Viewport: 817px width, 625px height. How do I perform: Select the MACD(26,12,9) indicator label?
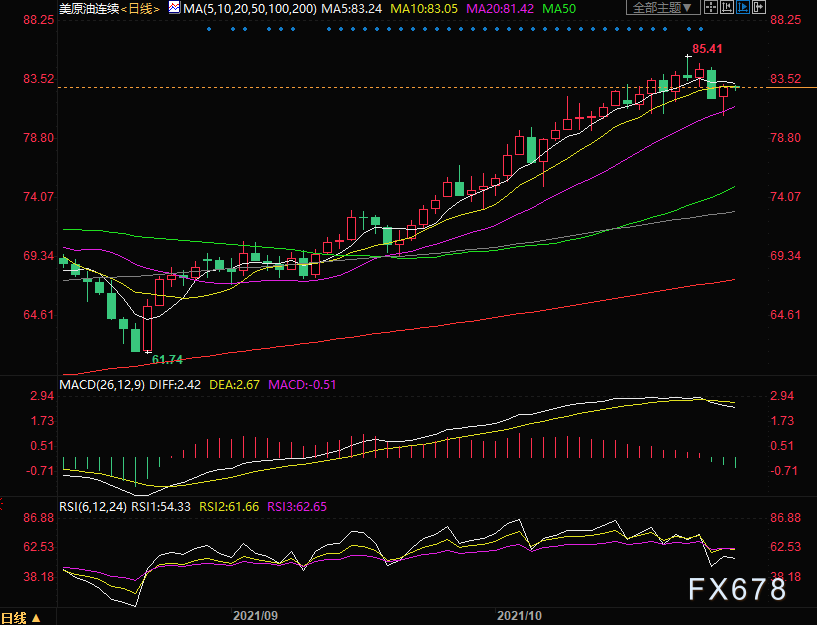pos(102,385)
